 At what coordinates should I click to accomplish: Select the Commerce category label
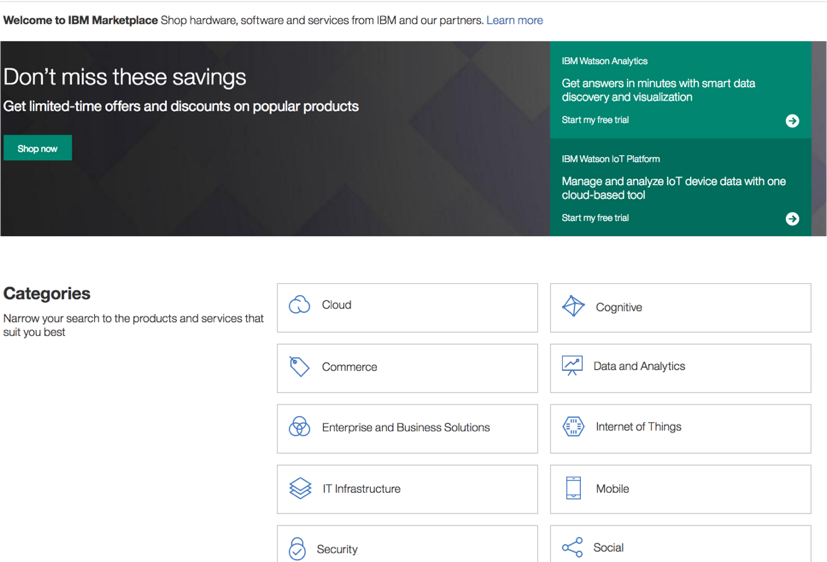pos(349,367)
